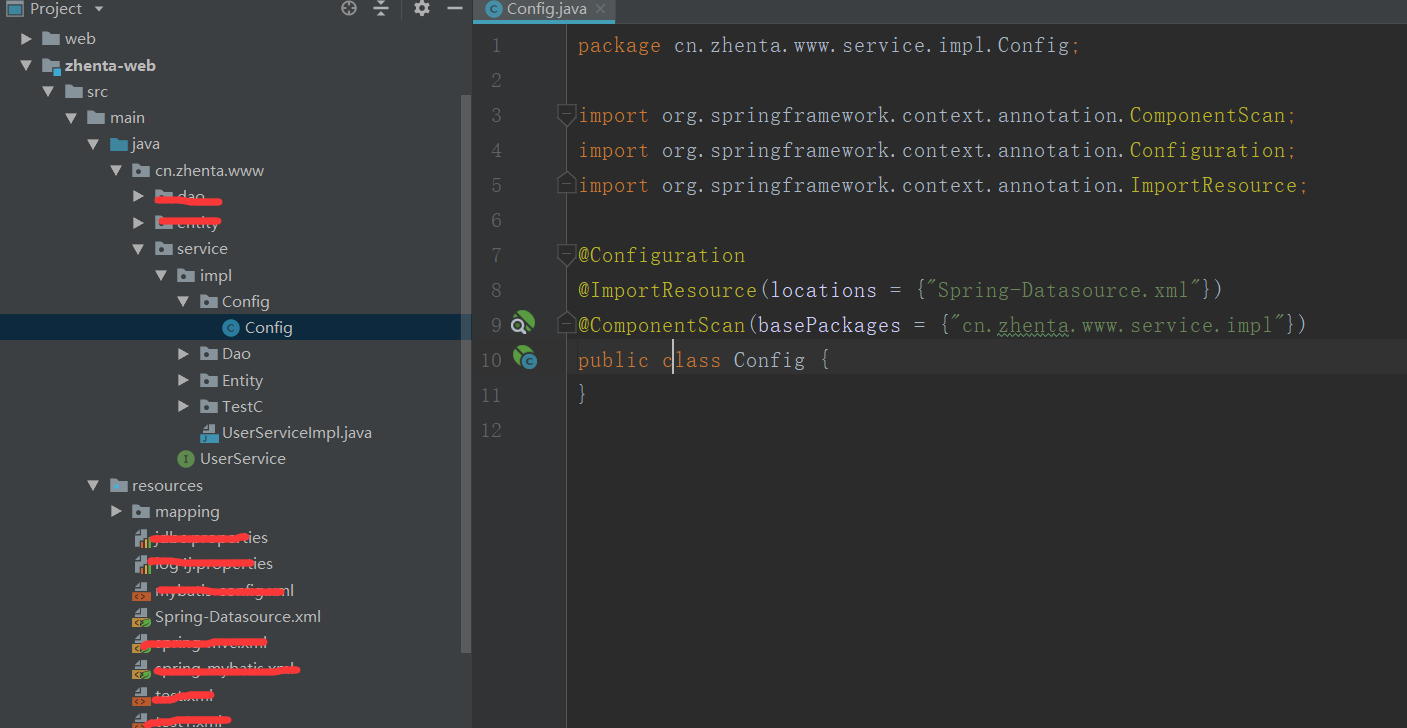
Task: Select UserServiceImpl.java file
Action: coord(297,433)
